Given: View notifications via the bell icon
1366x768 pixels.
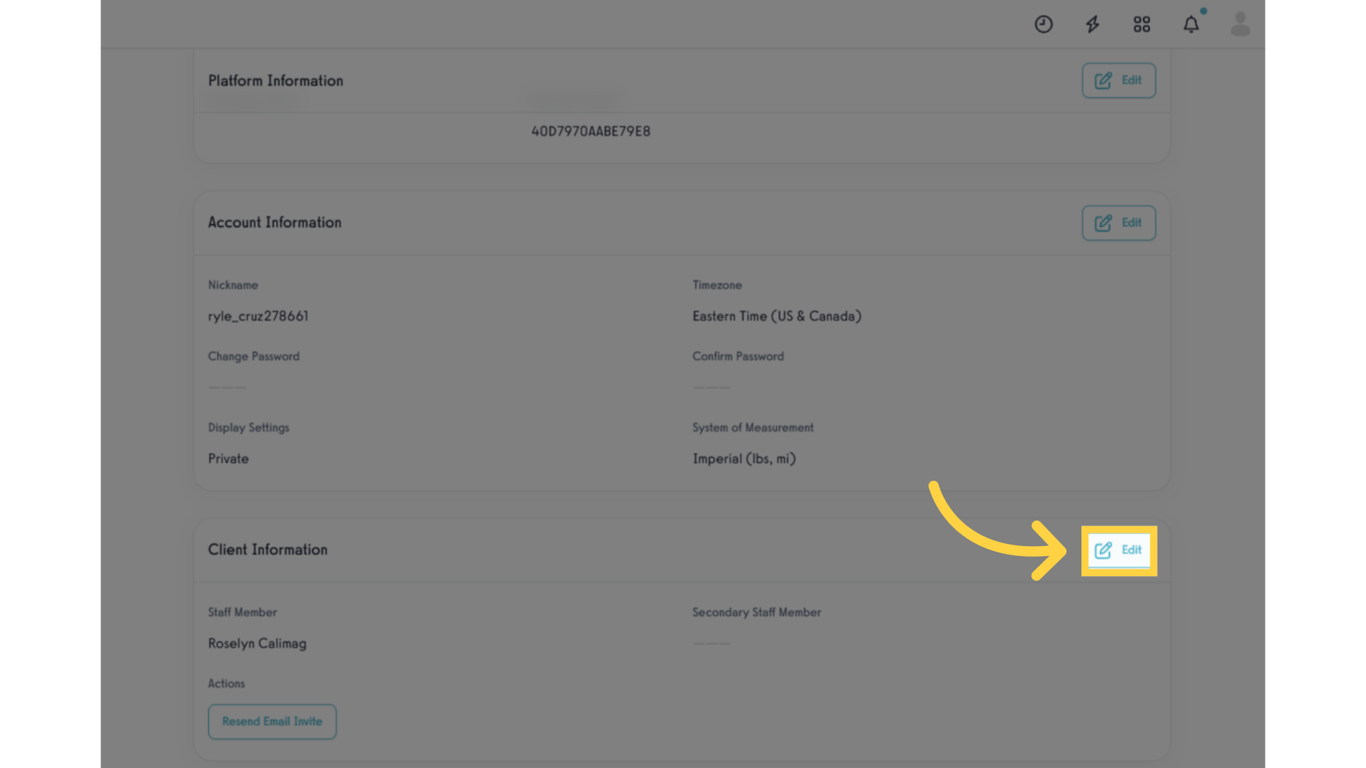Looking at the screenshot, I should point(1191,24).
